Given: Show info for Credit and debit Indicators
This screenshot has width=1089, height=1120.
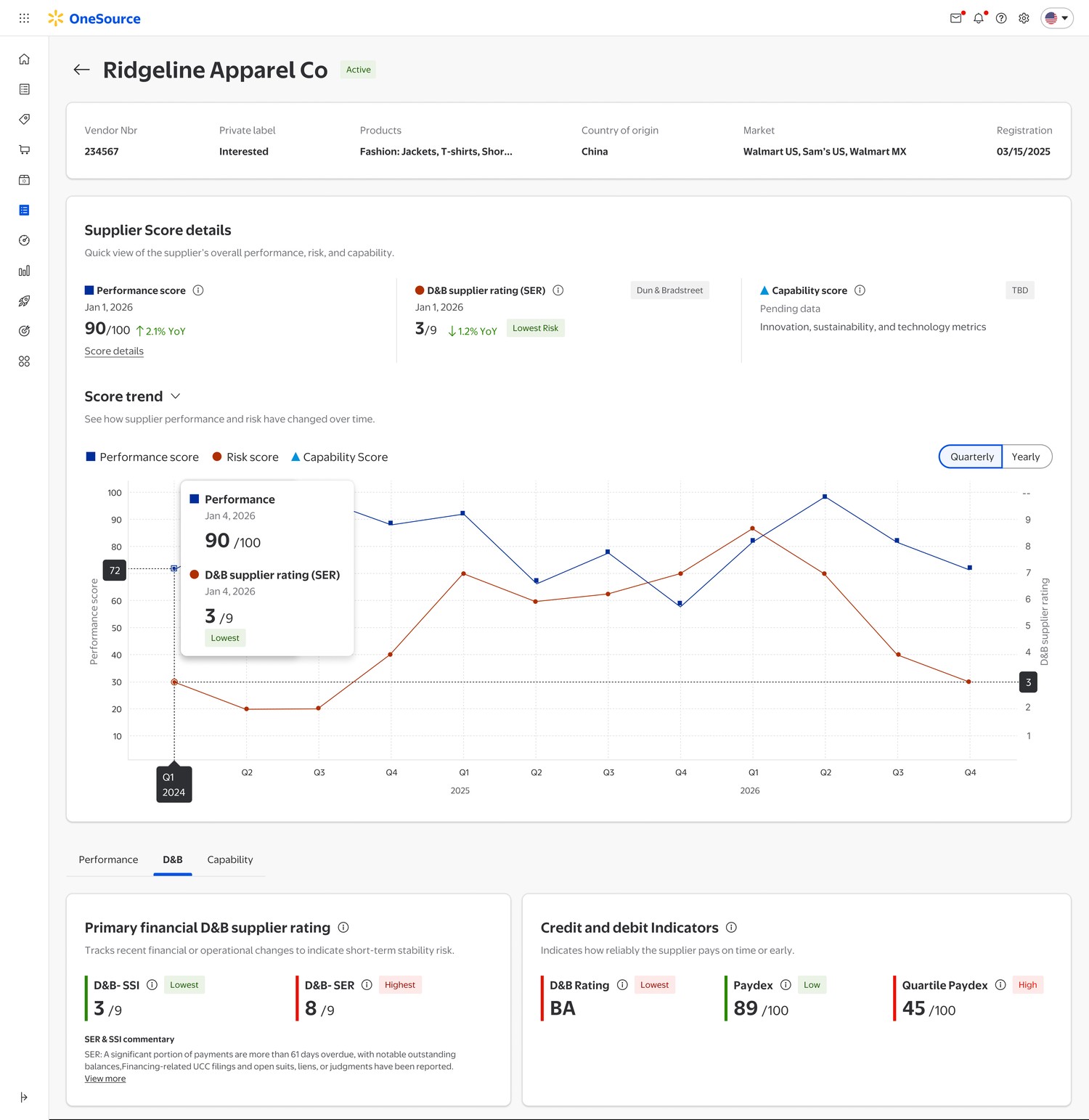Looking at the screenshot, I should click(731, 928).
